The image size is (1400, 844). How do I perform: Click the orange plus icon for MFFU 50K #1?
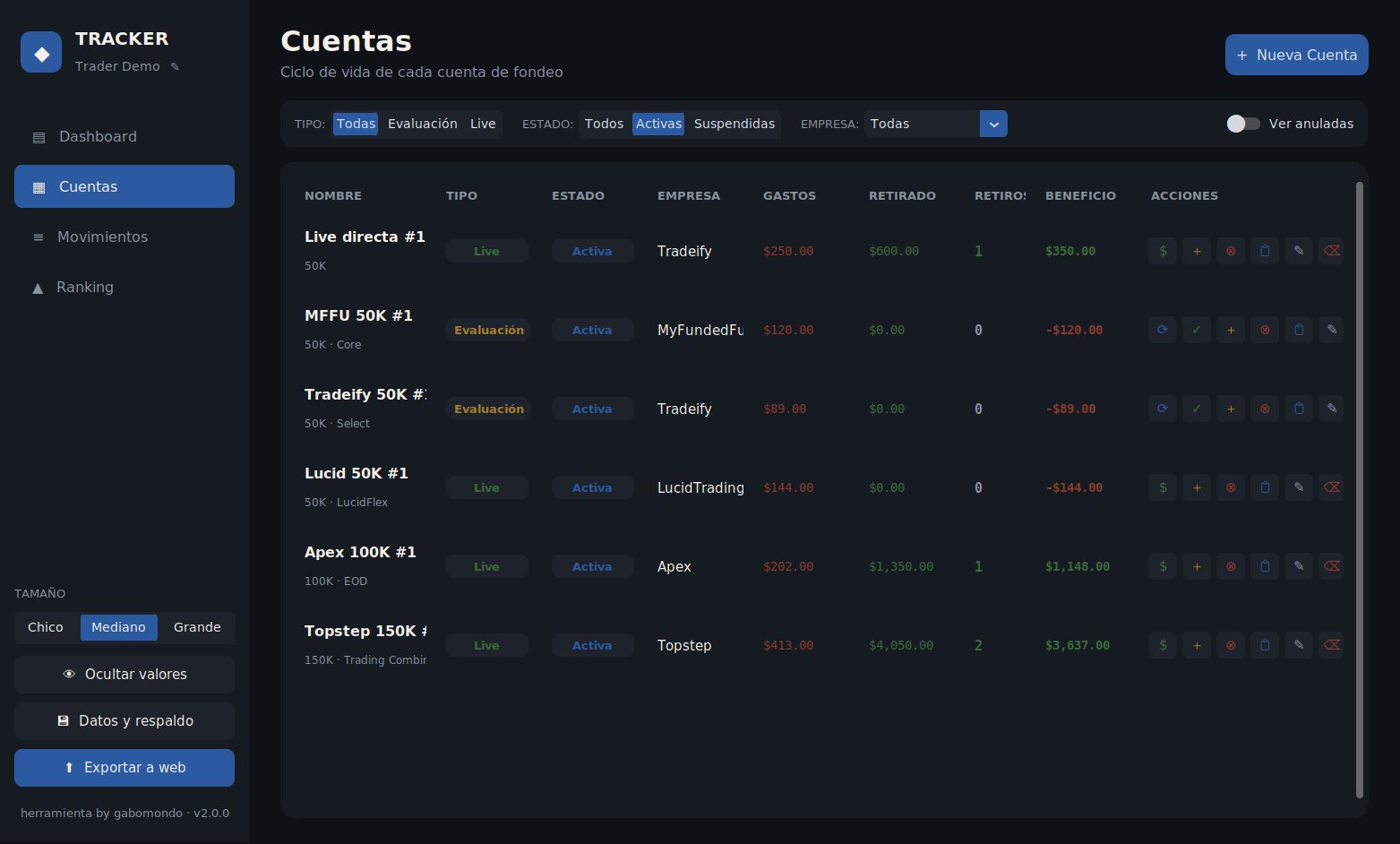[x=1231, y=330]
